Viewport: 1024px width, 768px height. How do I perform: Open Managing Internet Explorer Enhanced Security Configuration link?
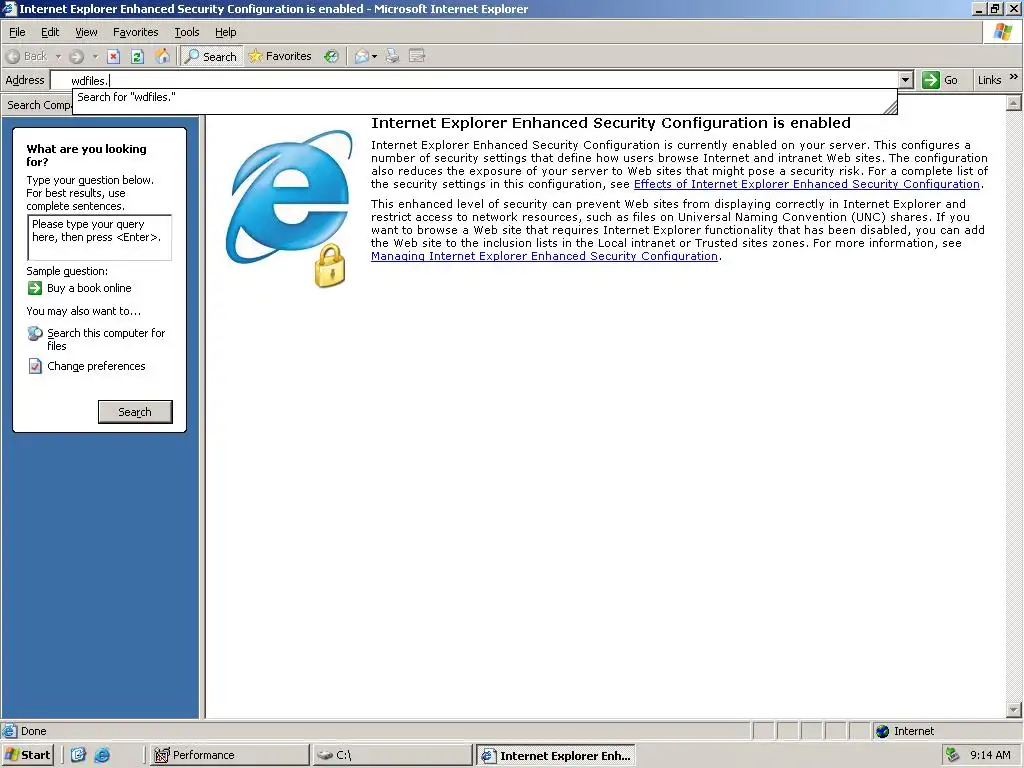point(544,256)
